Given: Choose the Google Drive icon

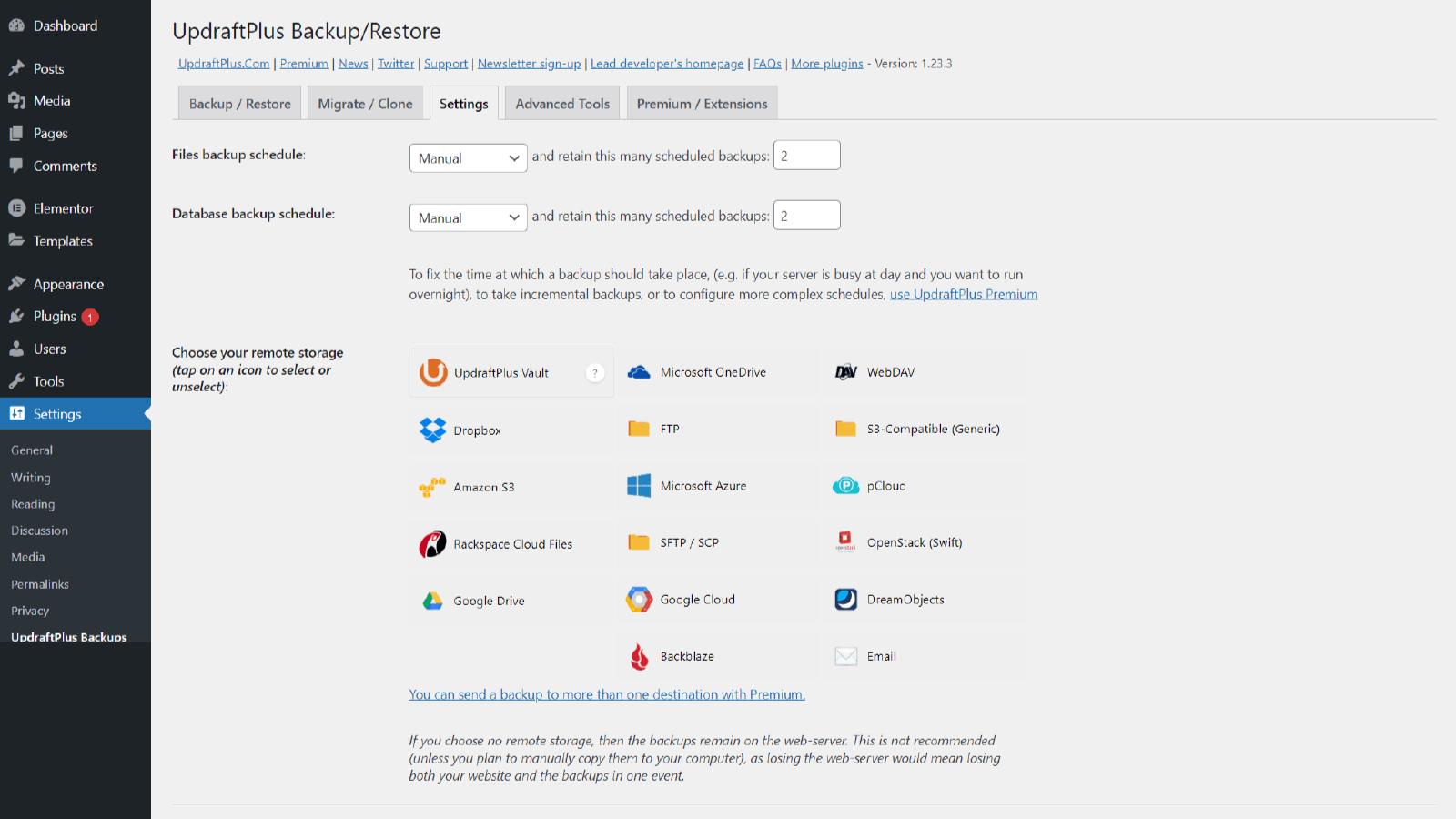Looking at the screenshot, I should point(433,601).
